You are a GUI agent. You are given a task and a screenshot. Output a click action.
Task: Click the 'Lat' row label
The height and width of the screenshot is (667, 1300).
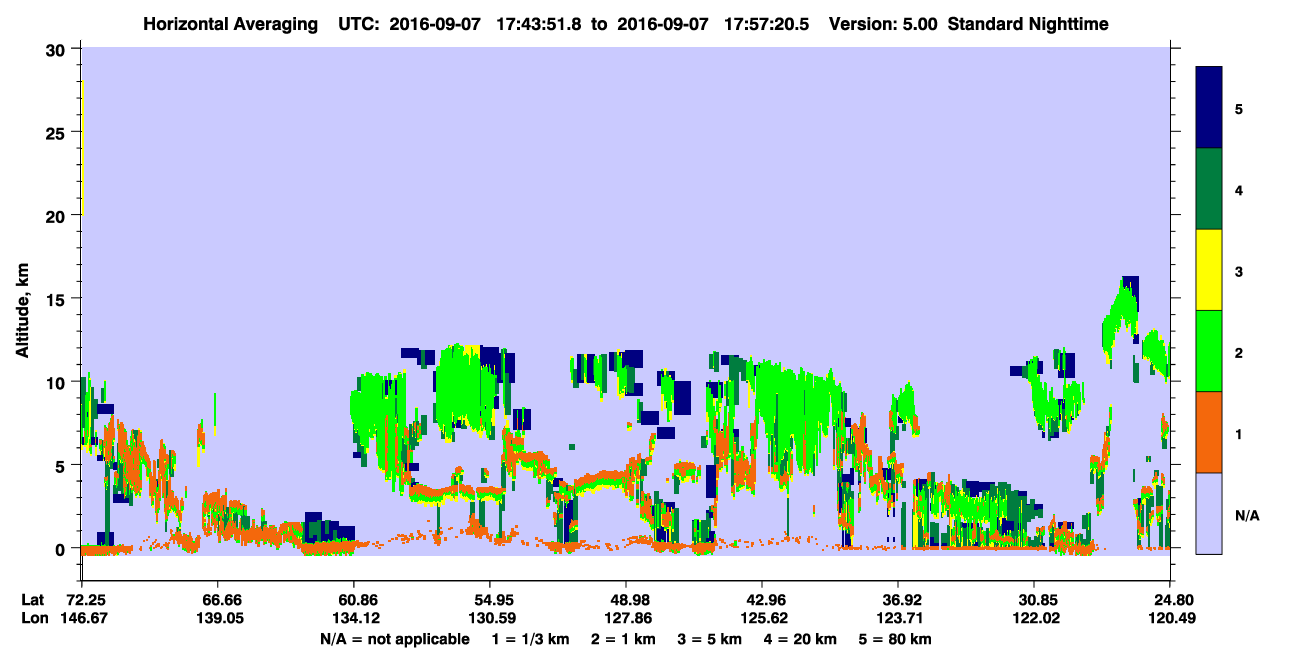tap(34, 600)
